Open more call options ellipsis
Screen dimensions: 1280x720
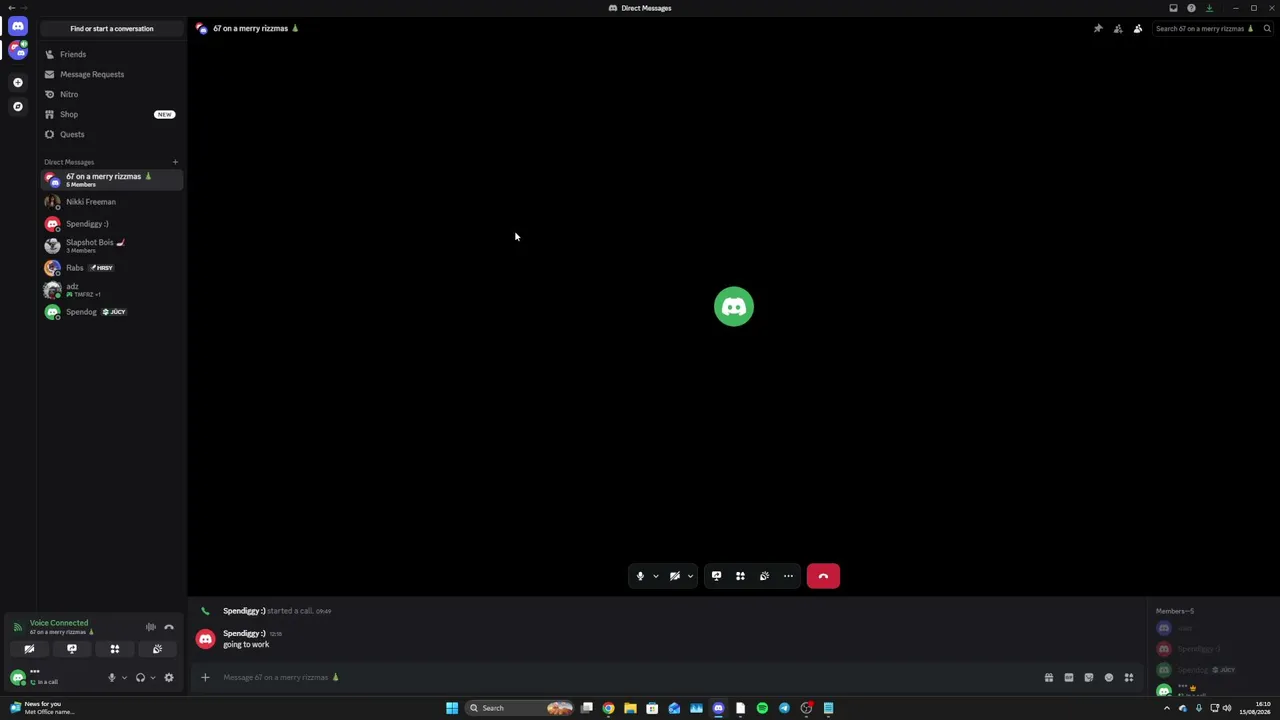788,576
